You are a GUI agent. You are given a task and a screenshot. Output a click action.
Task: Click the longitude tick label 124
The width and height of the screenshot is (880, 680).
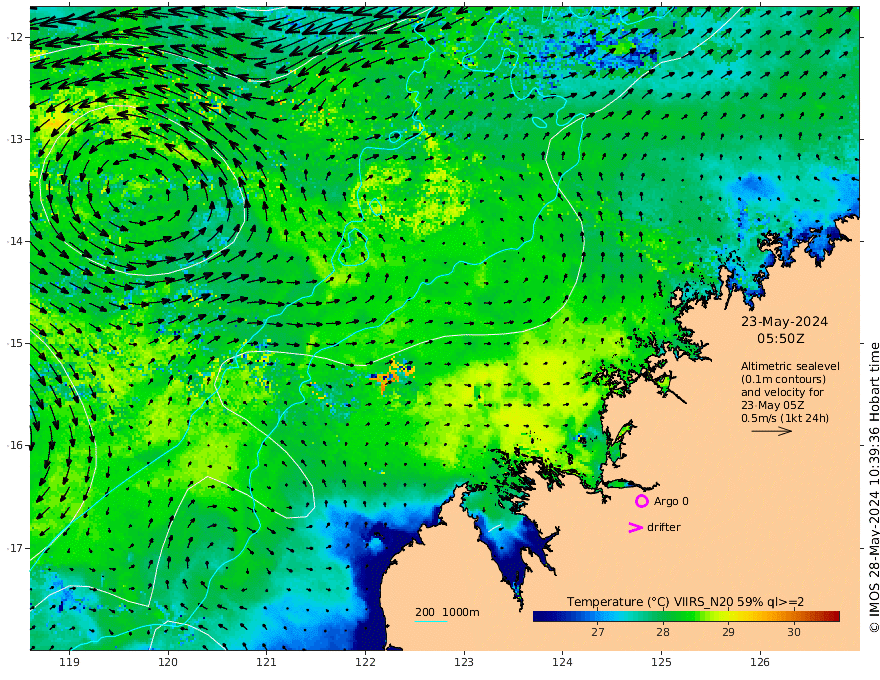(562, 662)
